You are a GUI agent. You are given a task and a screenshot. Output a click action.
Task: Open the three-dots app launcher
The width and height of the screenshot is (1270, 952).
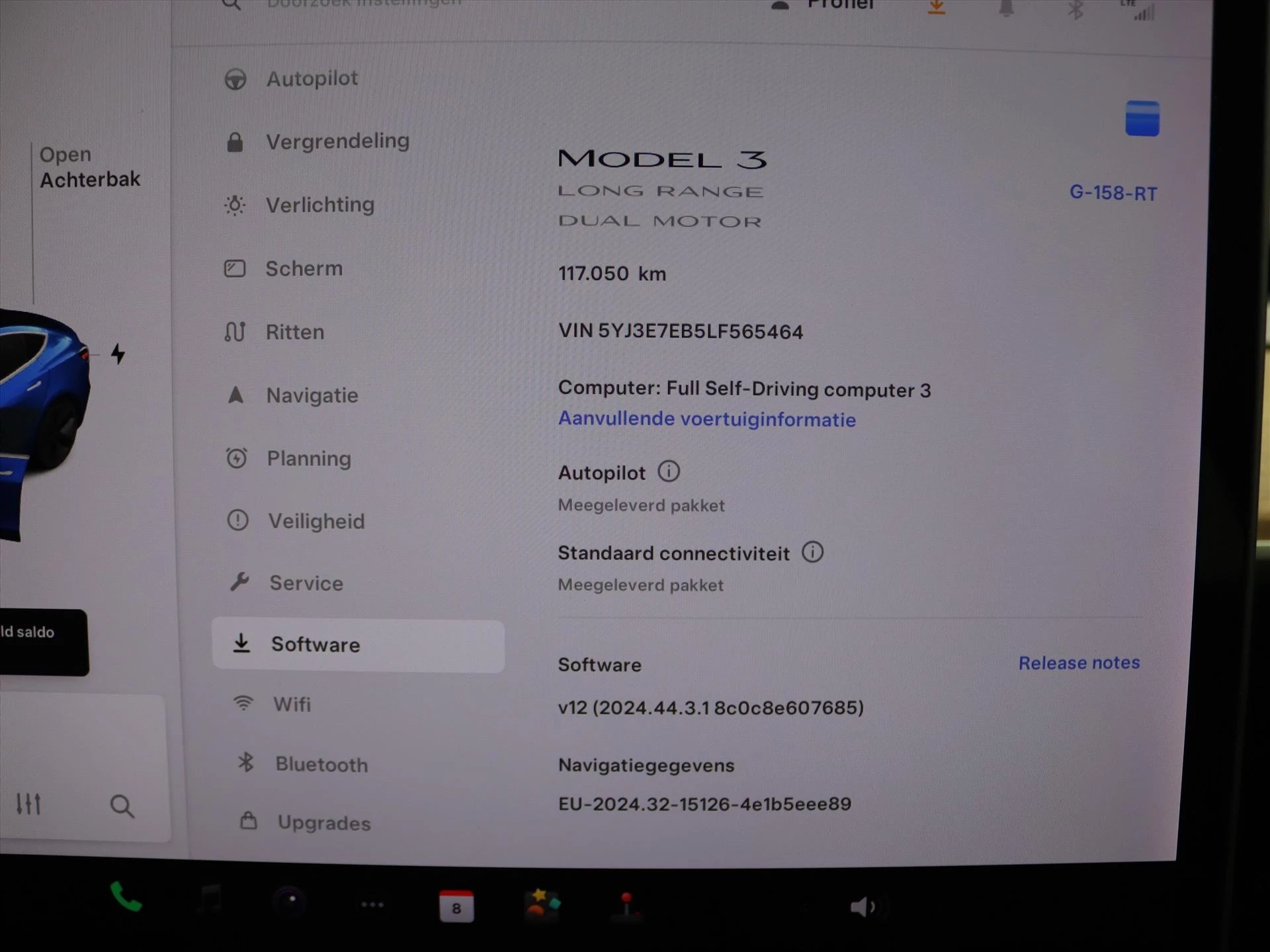pos(372,904)
